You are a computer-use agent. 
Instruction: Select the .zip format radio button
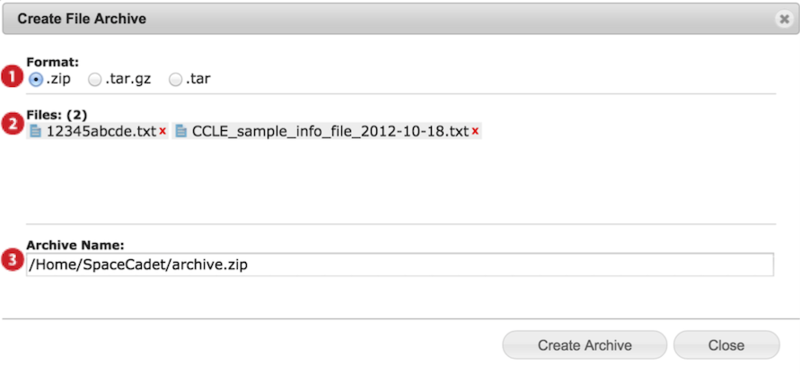36,80
